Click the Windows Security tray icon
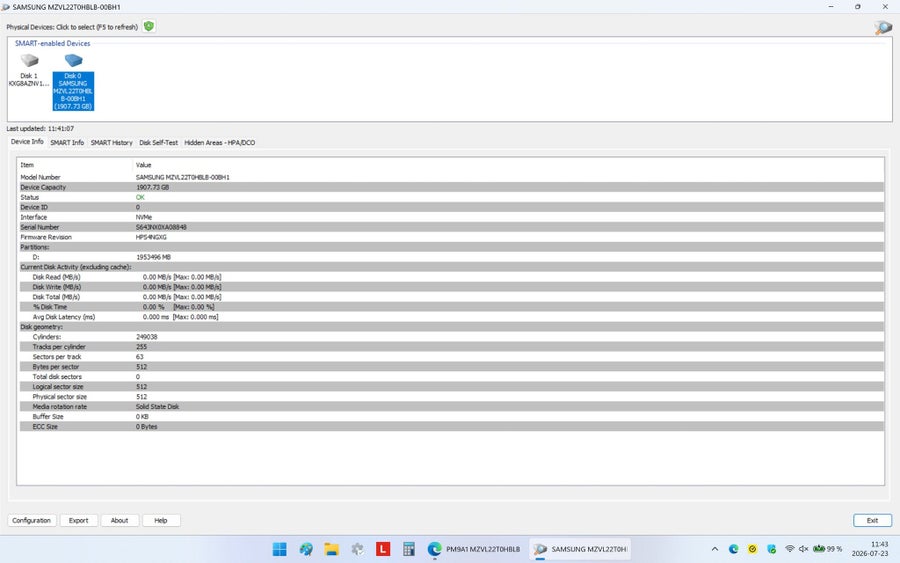 point(771,549)
